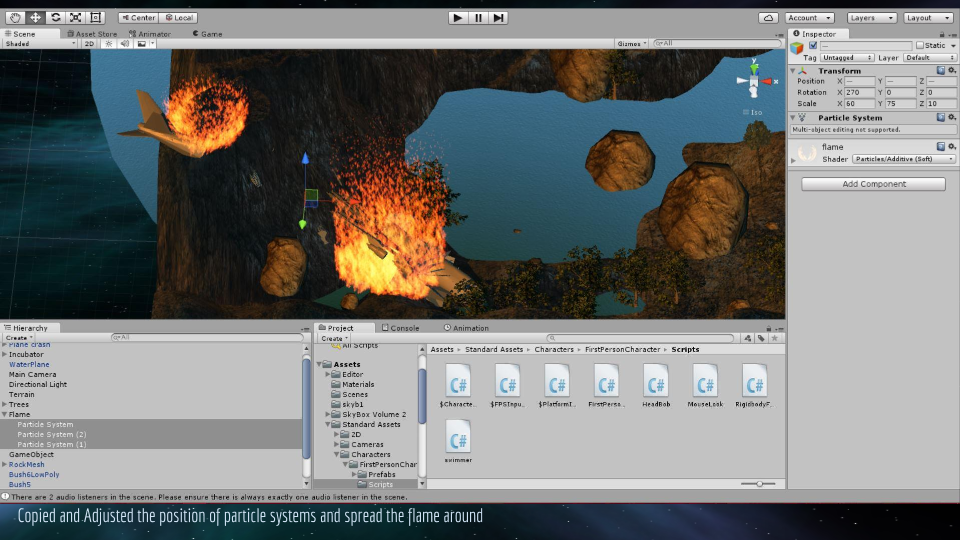Select the Rotate tool
Image resolution: width=960 pixels, height=540 pixels.
pyautogui.click(x=55, y=18)
